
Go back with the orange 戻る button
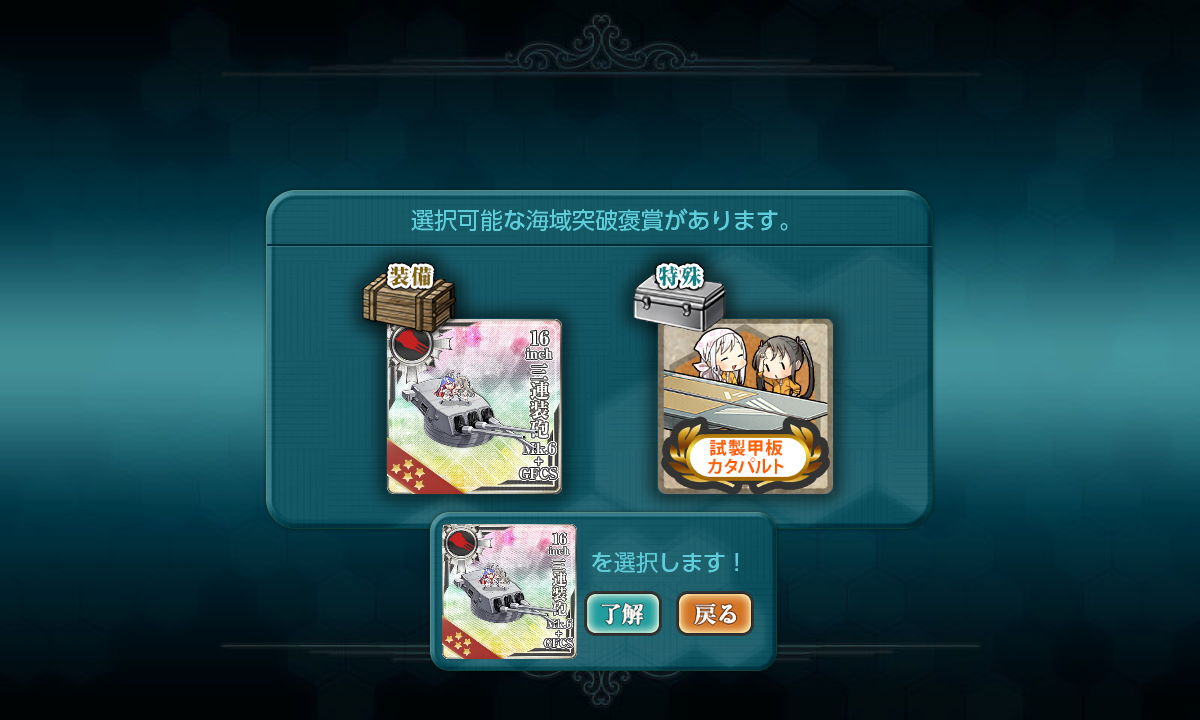coord(715,614)
